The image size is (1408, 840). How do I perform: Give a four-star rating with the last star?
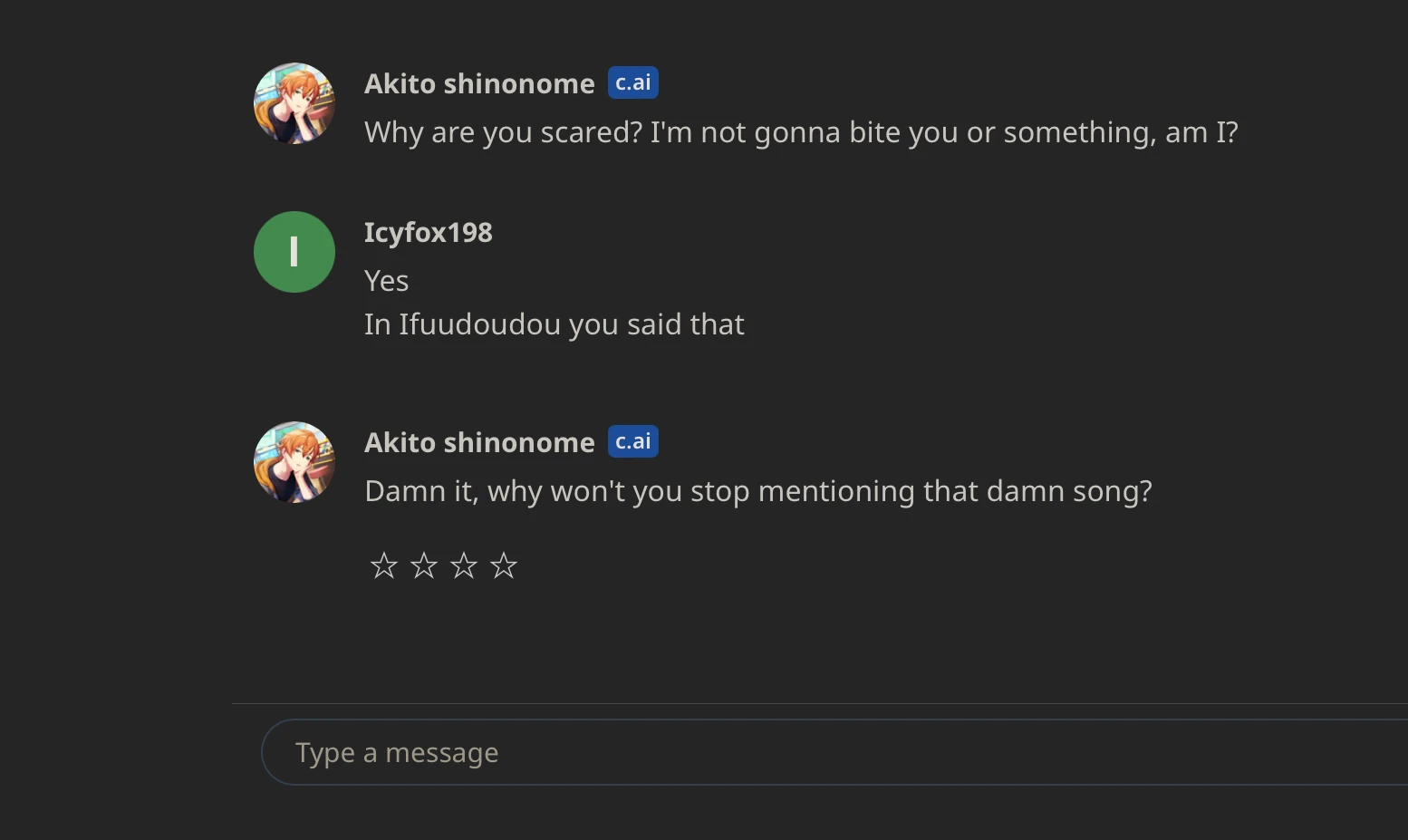click(503, 565)
